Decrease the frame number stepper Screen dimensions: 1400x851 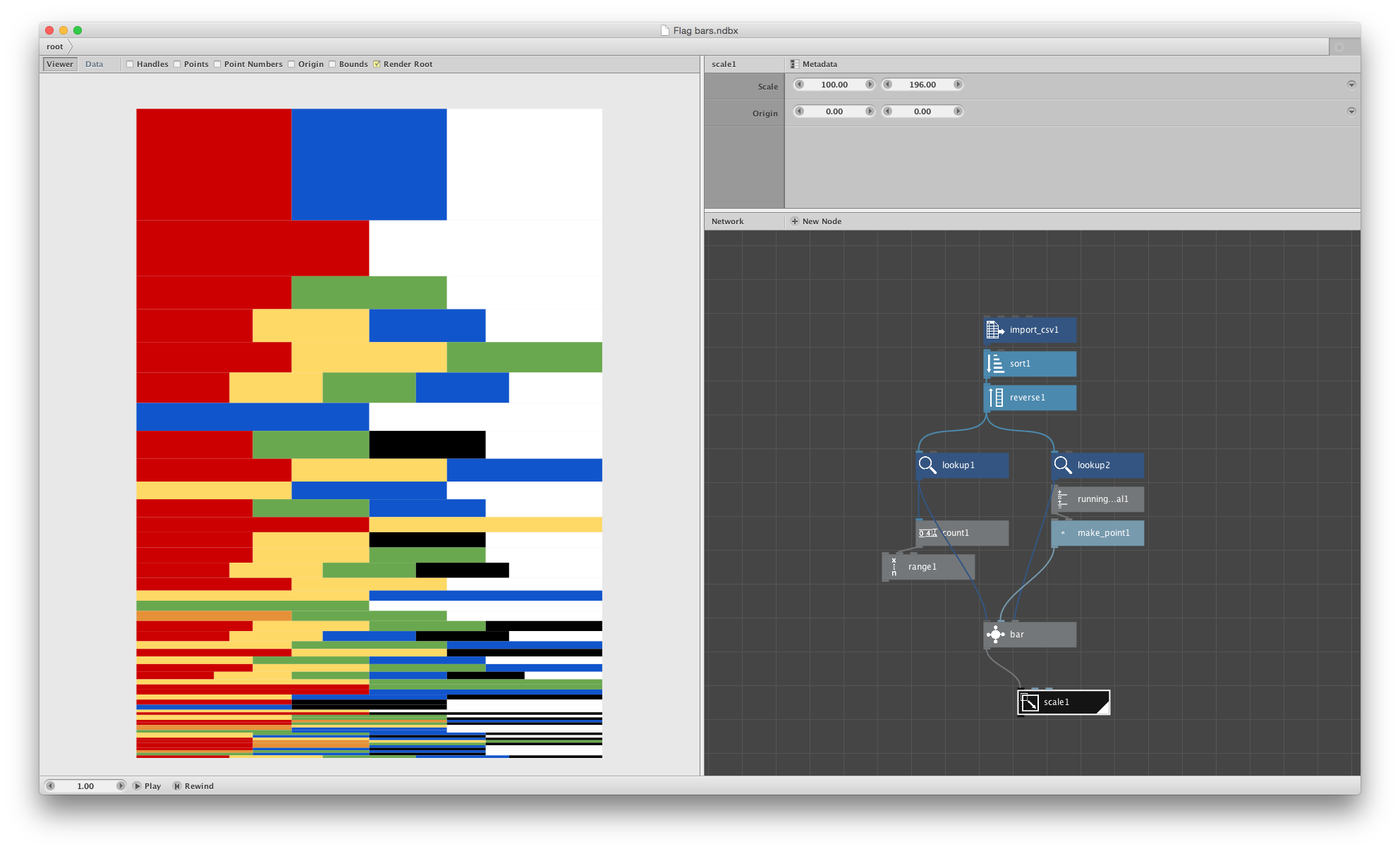tap(50, 785)
